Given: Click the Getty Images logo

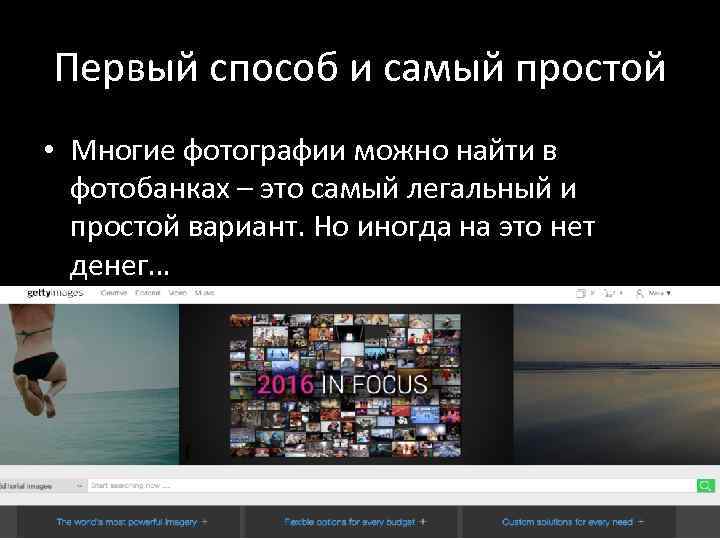Looking at the screenshot, I should (x=55, y=292).
